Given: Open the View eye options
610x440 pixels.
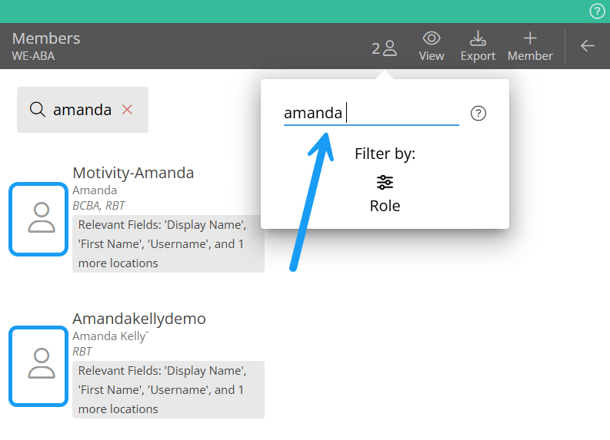Looking at the screenshot, I should coord(431,45).
